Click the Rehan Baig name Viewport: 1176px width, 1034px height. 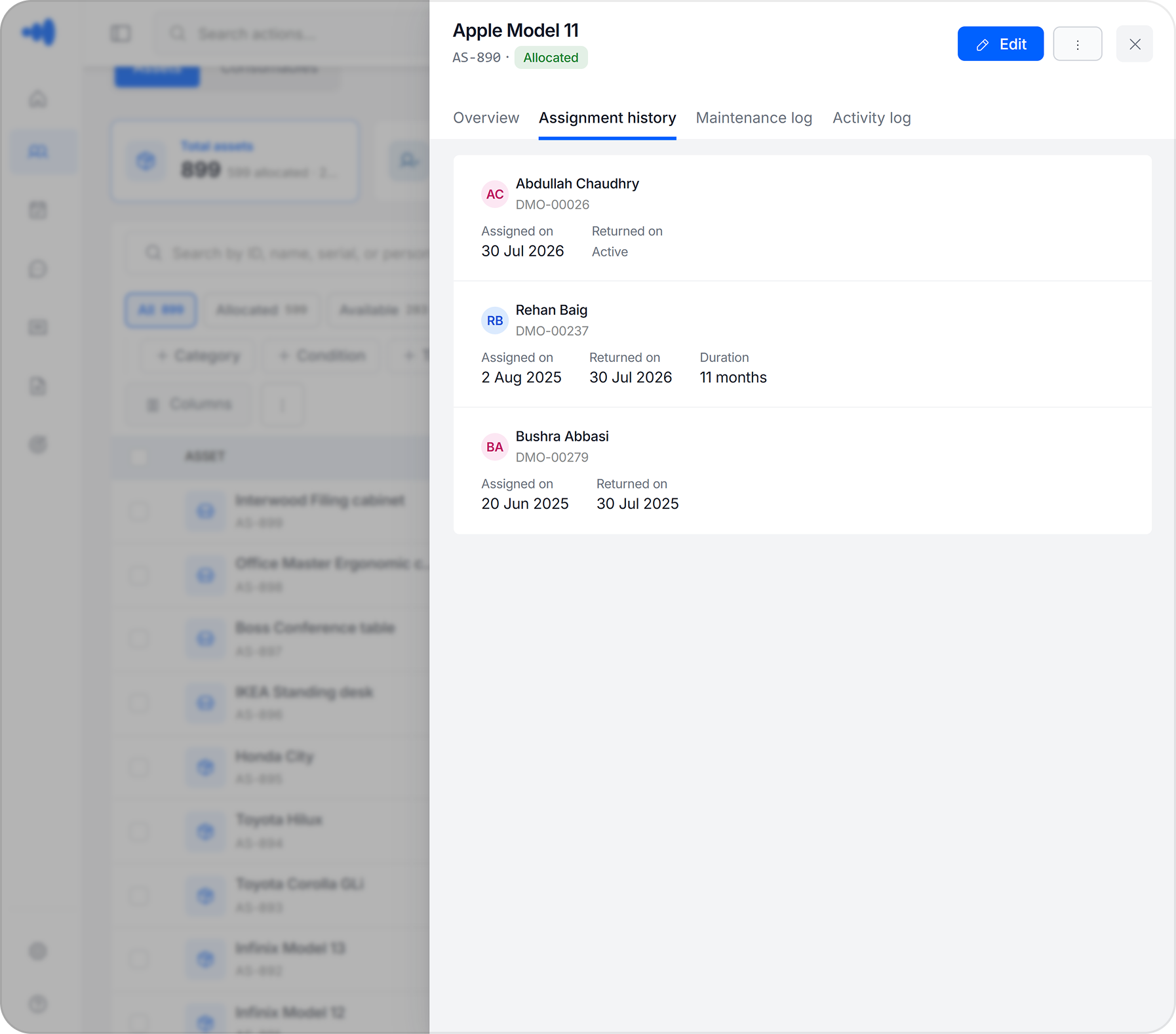(x=551, y=310)
